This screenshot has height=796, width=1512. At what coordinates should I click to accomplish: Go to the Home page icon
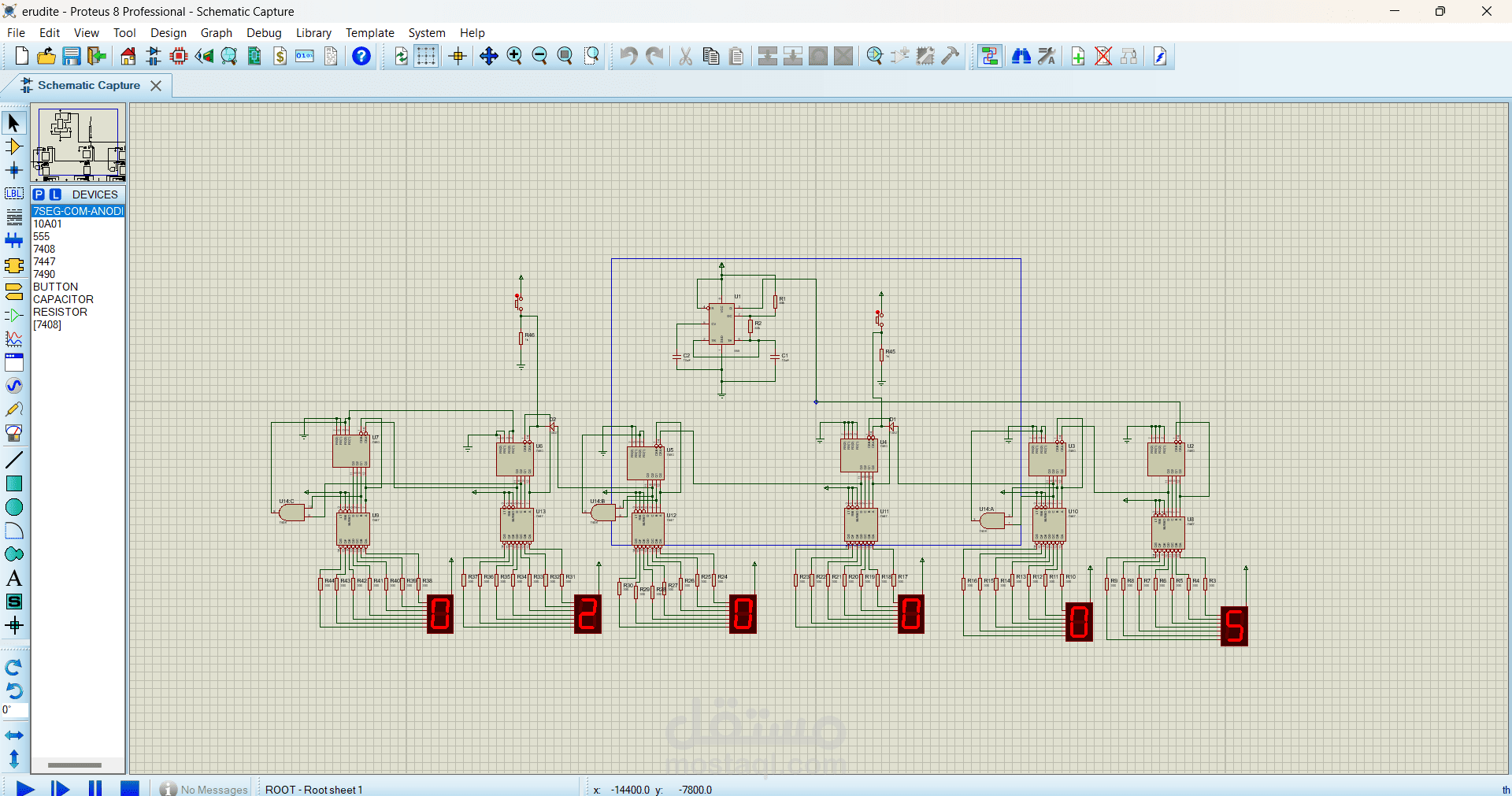[x=128, y=56]
